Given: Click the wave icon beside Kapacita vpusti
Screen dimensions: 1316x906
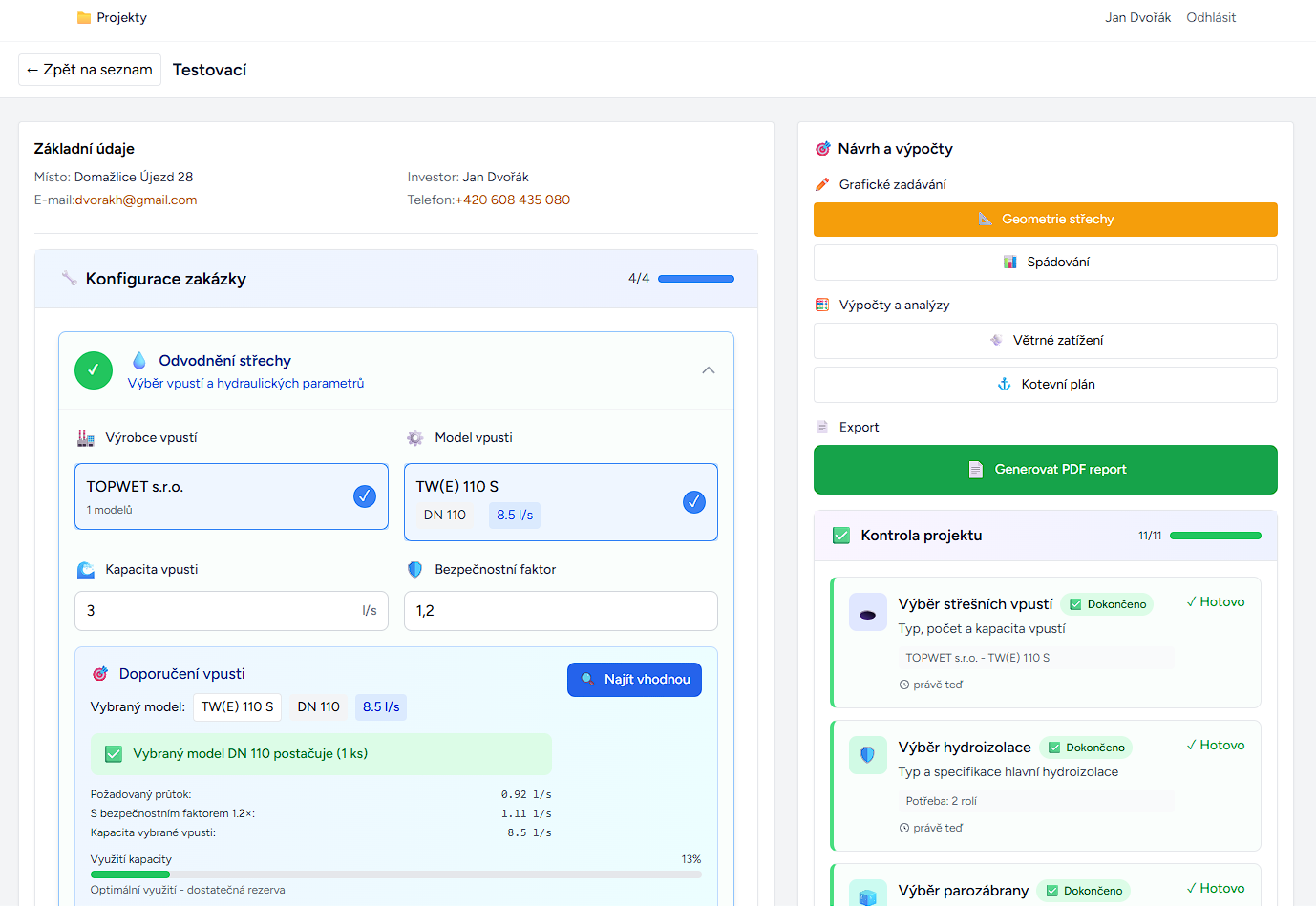Looking at the screenshot, I should [86, 570].
